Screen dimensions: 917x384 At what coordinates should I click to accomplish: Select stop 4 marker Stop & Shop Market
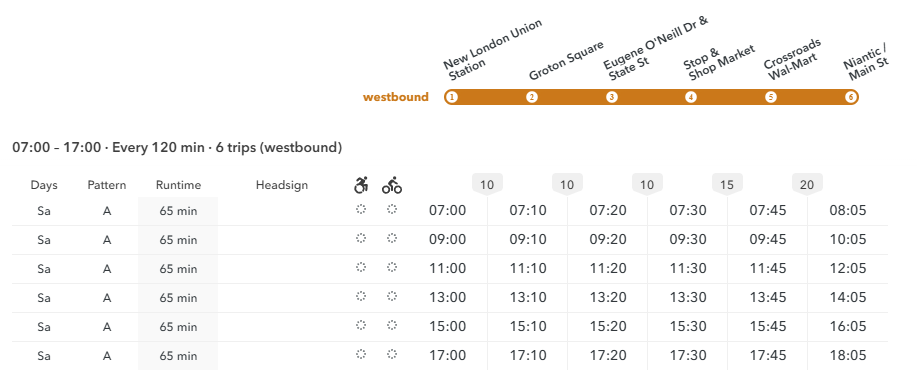[691, 97]
